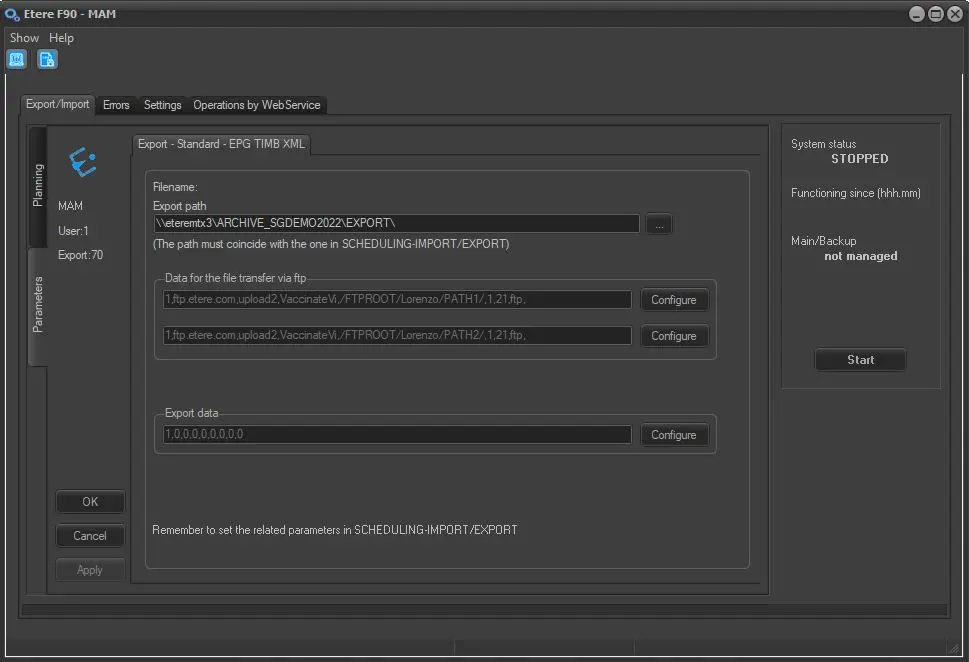The height and width of the screenshot is (662, 969).
Task: Select the Export/Import tab
Action: pyautogui.click(x=58, y=104)
